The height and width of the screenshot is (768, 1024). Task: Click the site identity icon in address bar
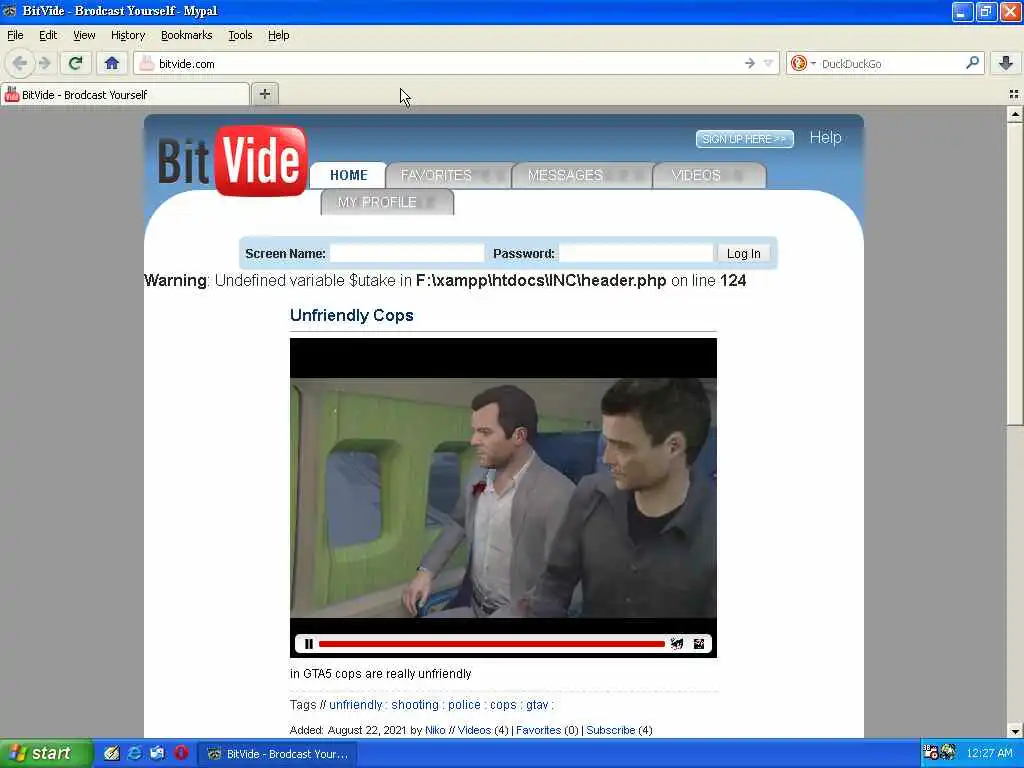coord(147,63)
